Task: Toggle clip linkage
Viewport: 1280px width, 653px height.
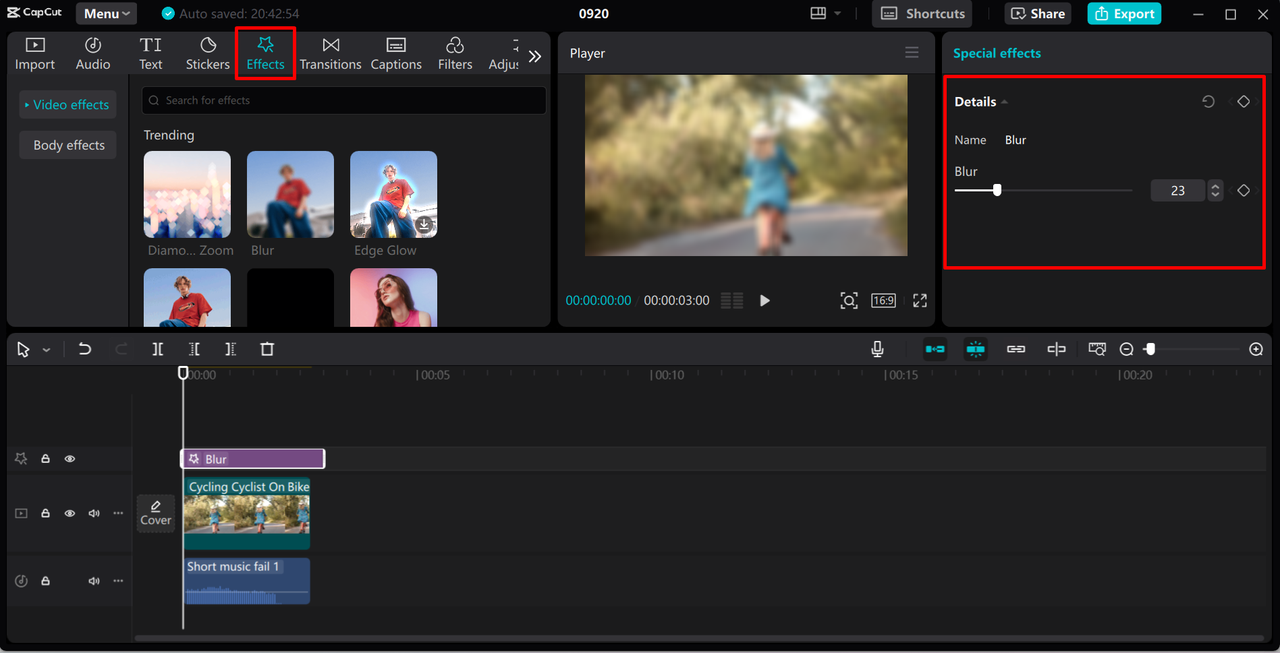Action: 1016,349
